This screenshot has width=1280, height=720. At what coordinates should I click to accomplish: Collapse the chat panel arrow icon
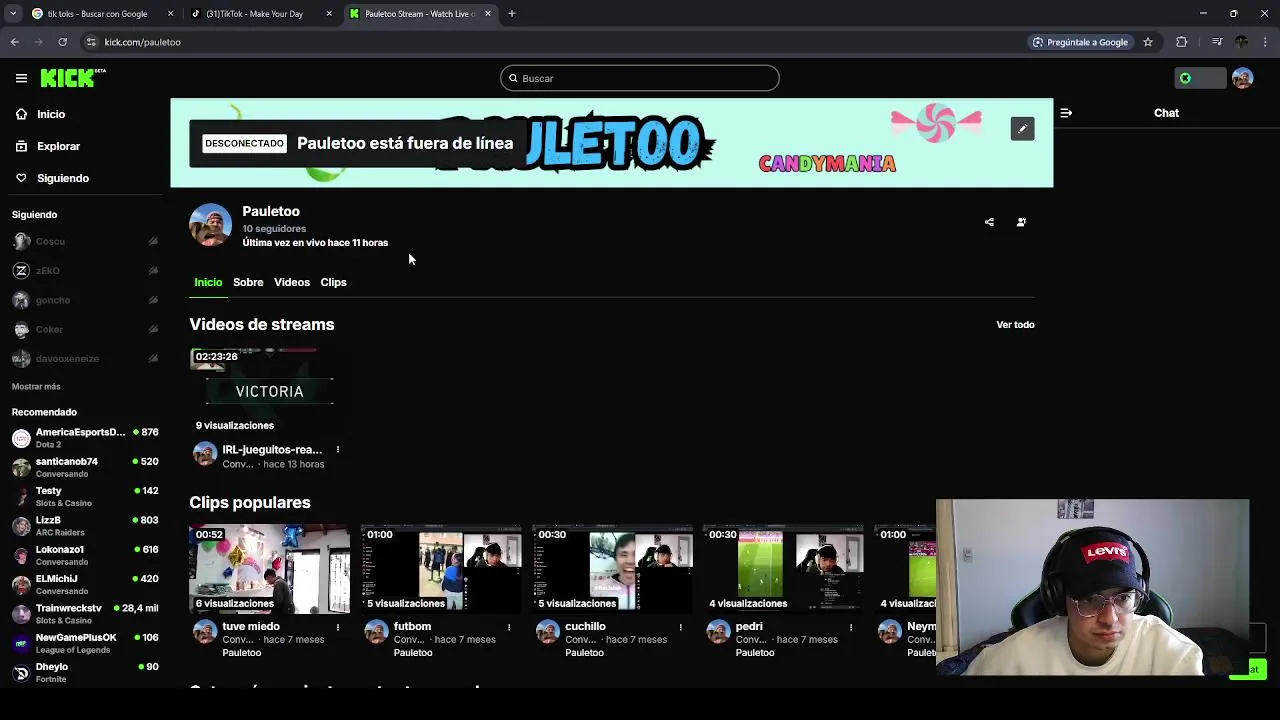pos(1066,113)
